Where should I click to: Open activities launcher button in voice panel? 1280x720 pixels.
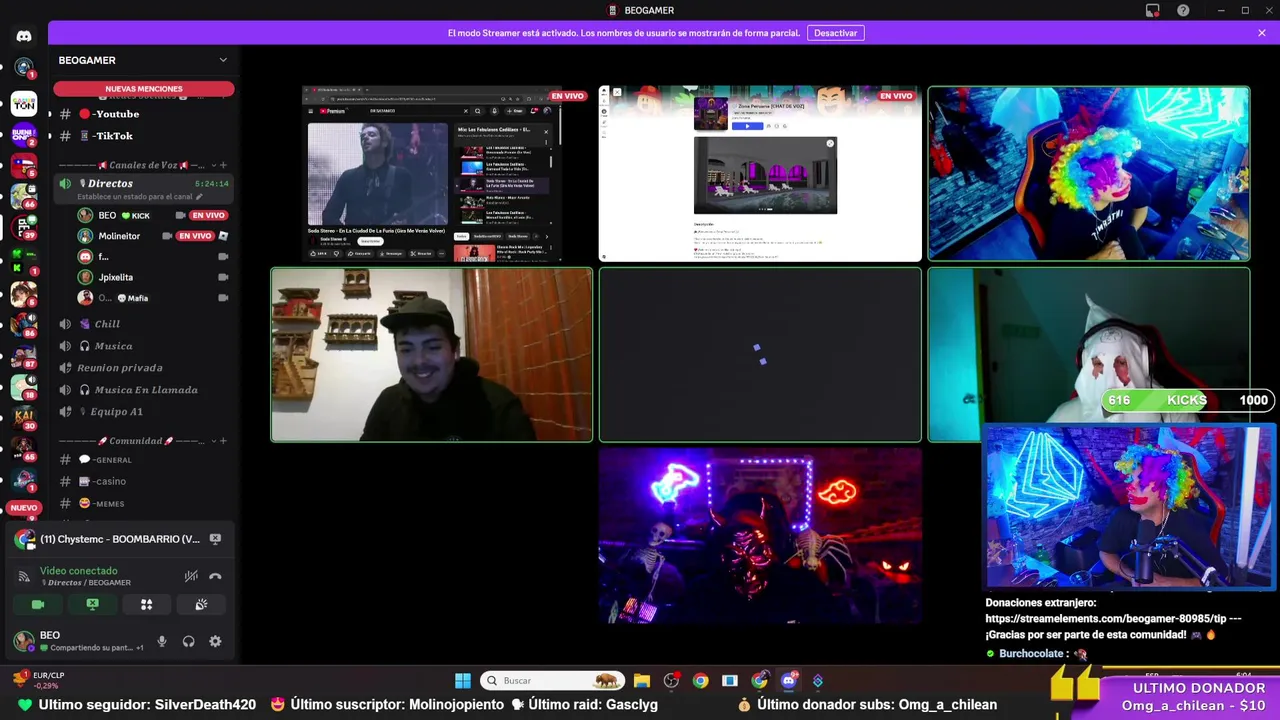(x=146, y=604)
